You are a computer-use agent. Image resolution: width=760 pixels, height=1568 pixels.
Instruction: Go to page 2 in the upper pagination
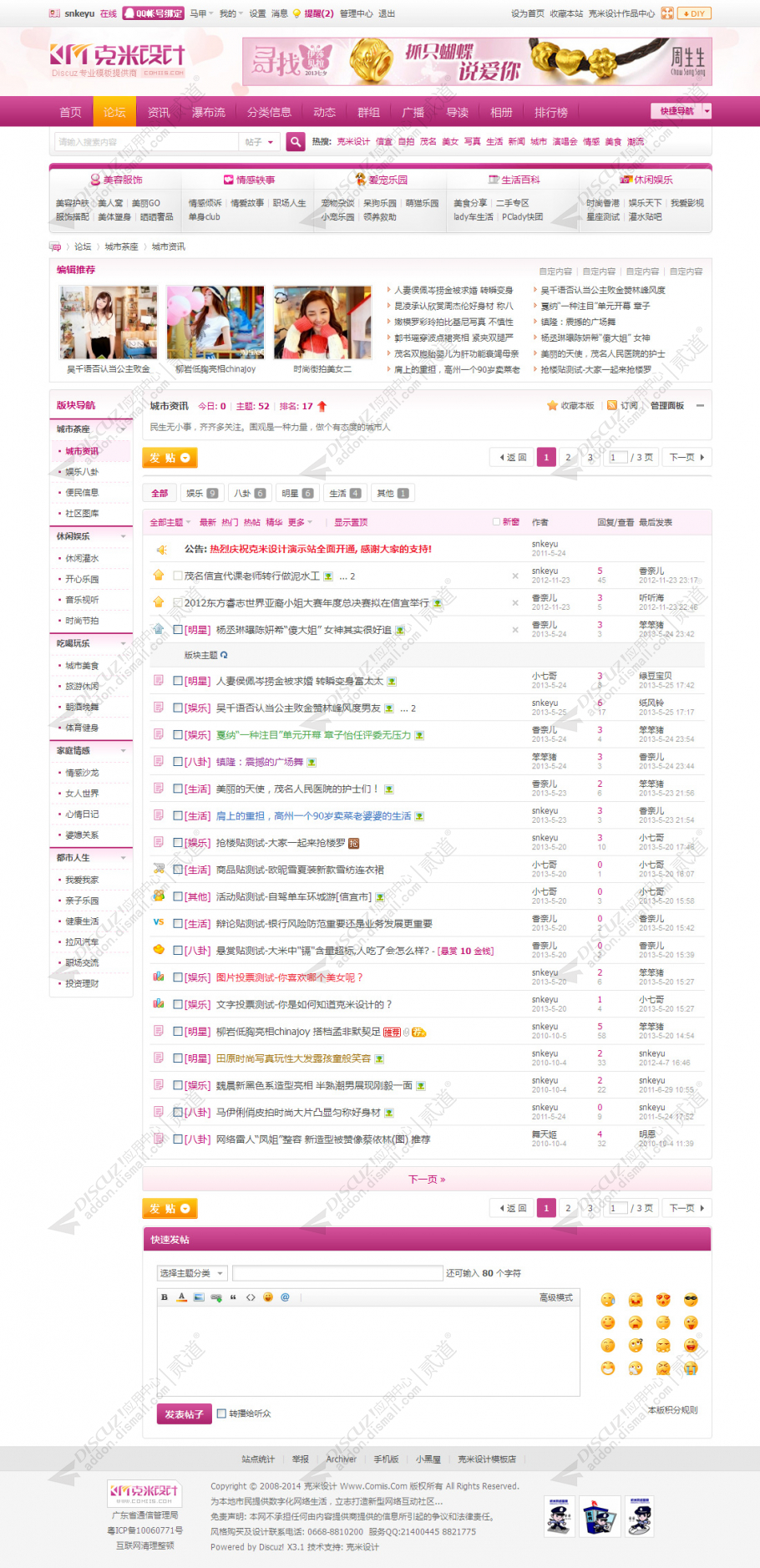pyautogui.click(x=568, y=458)
